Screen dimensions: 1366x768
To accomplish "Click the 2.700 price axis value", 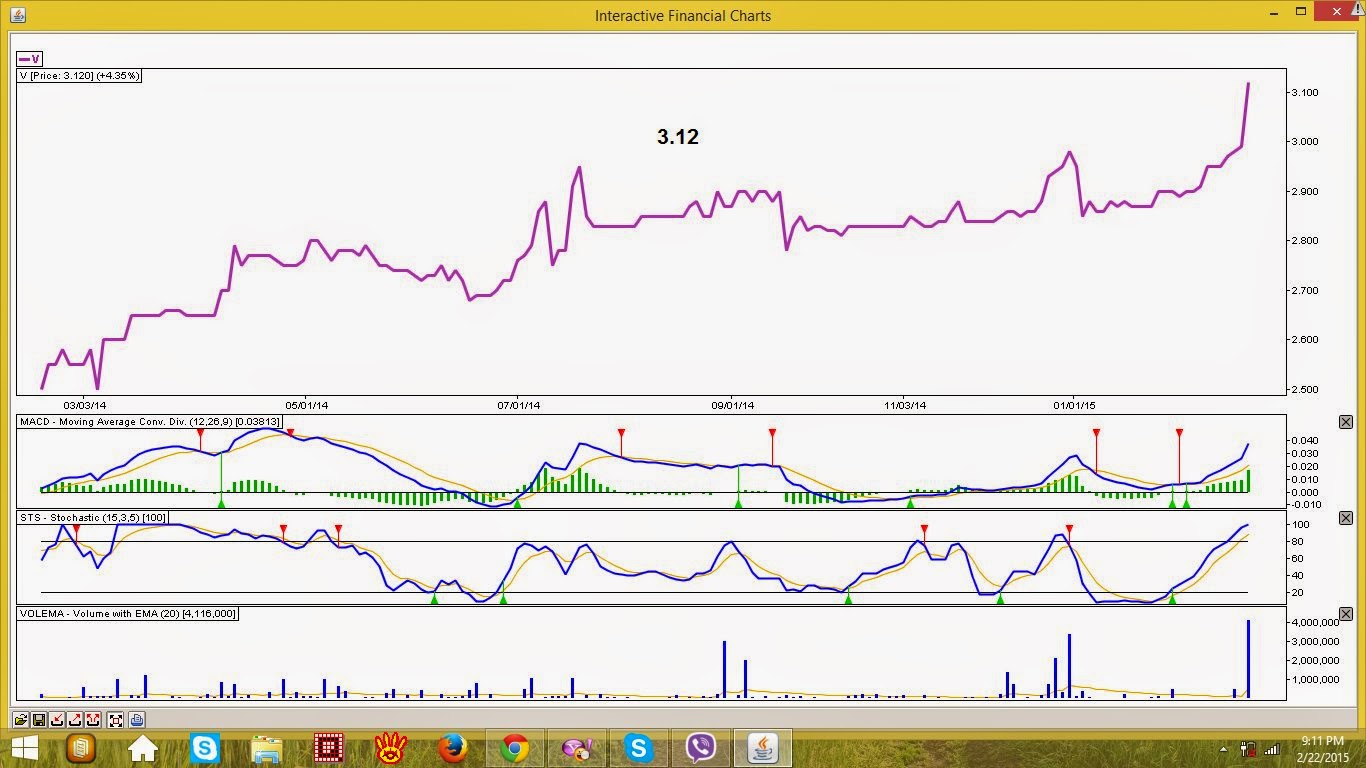I will coord(1305,291).
